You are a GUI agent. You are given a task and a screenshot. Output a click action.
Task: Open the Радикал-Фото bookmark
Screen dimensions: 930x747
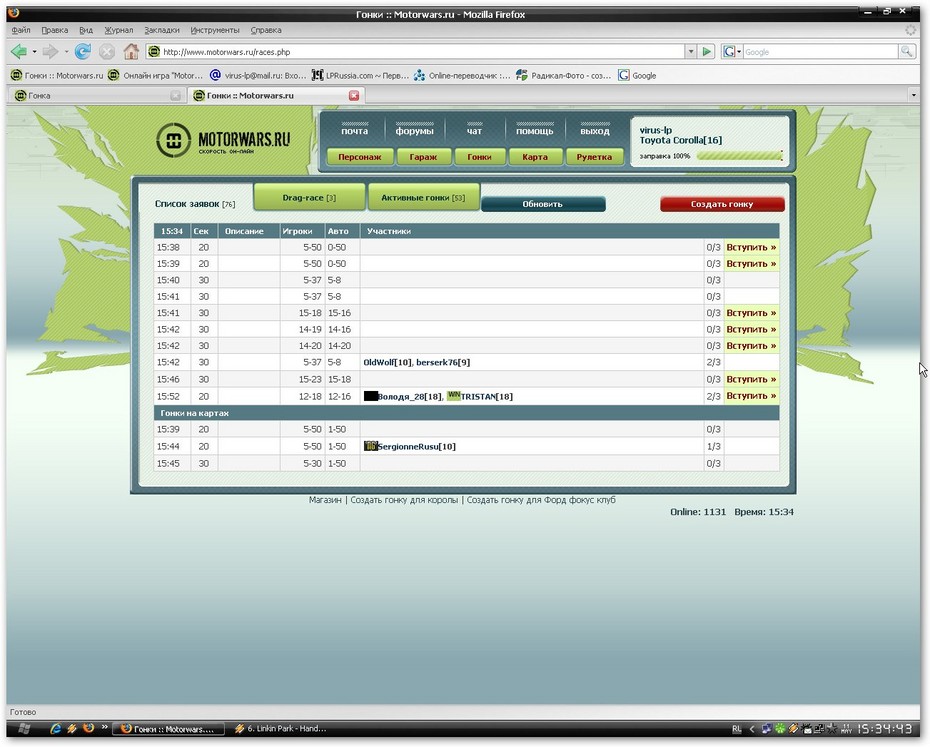click(x=563, y=75)
